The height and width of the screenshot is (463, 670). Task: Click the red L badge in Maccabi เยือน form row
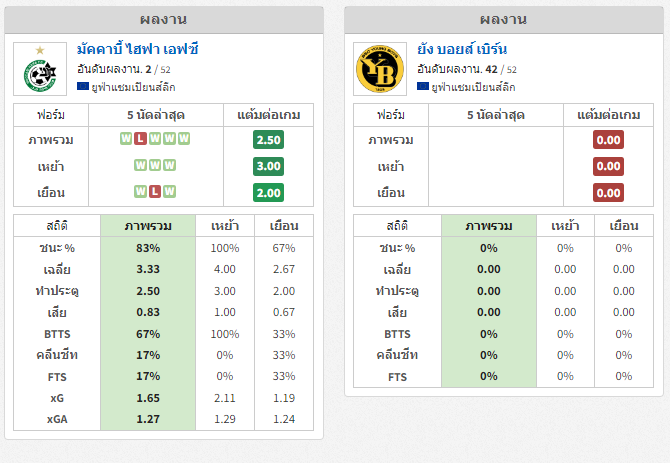point(155,191)
